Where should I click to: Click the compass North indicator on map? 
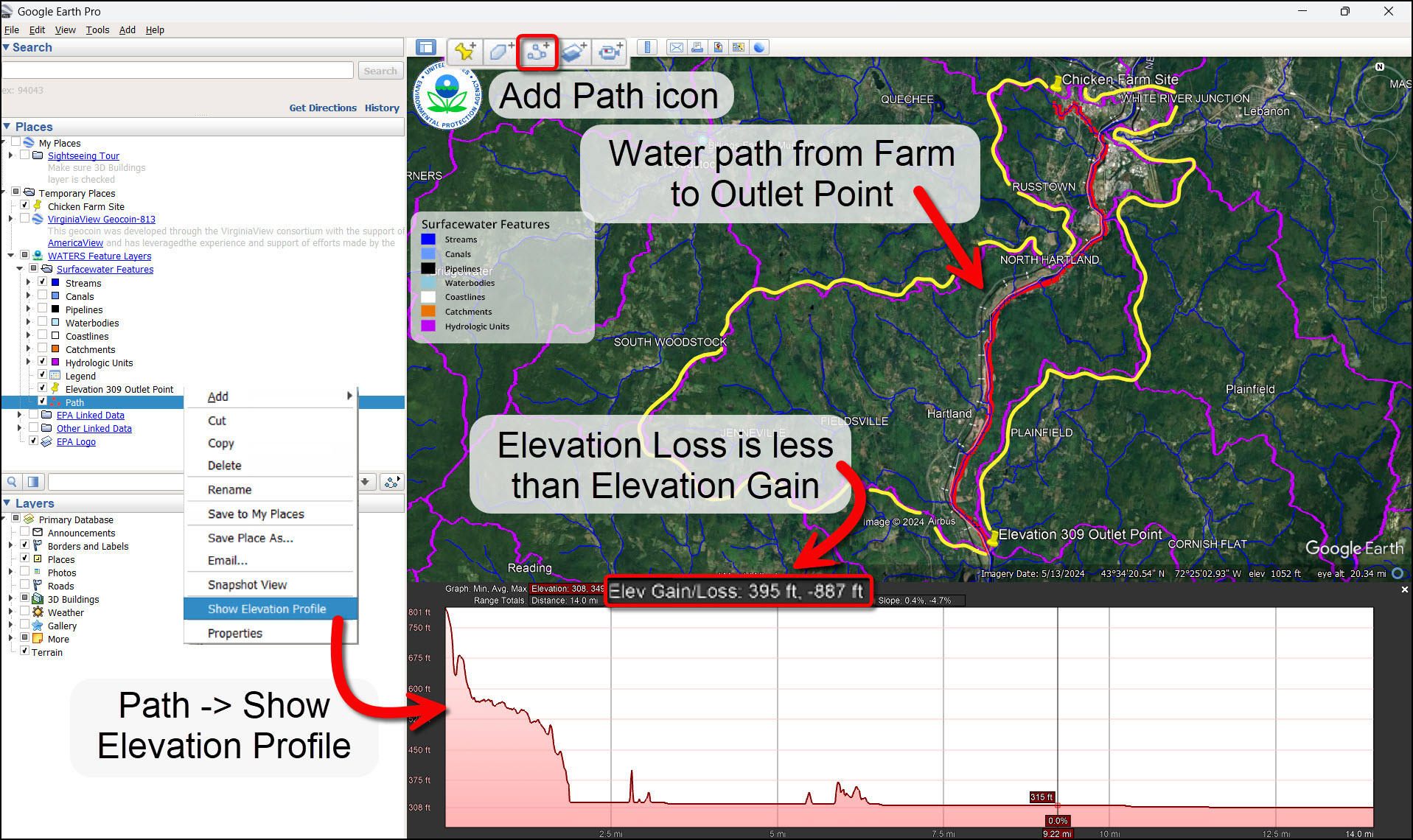[1380, 67]
